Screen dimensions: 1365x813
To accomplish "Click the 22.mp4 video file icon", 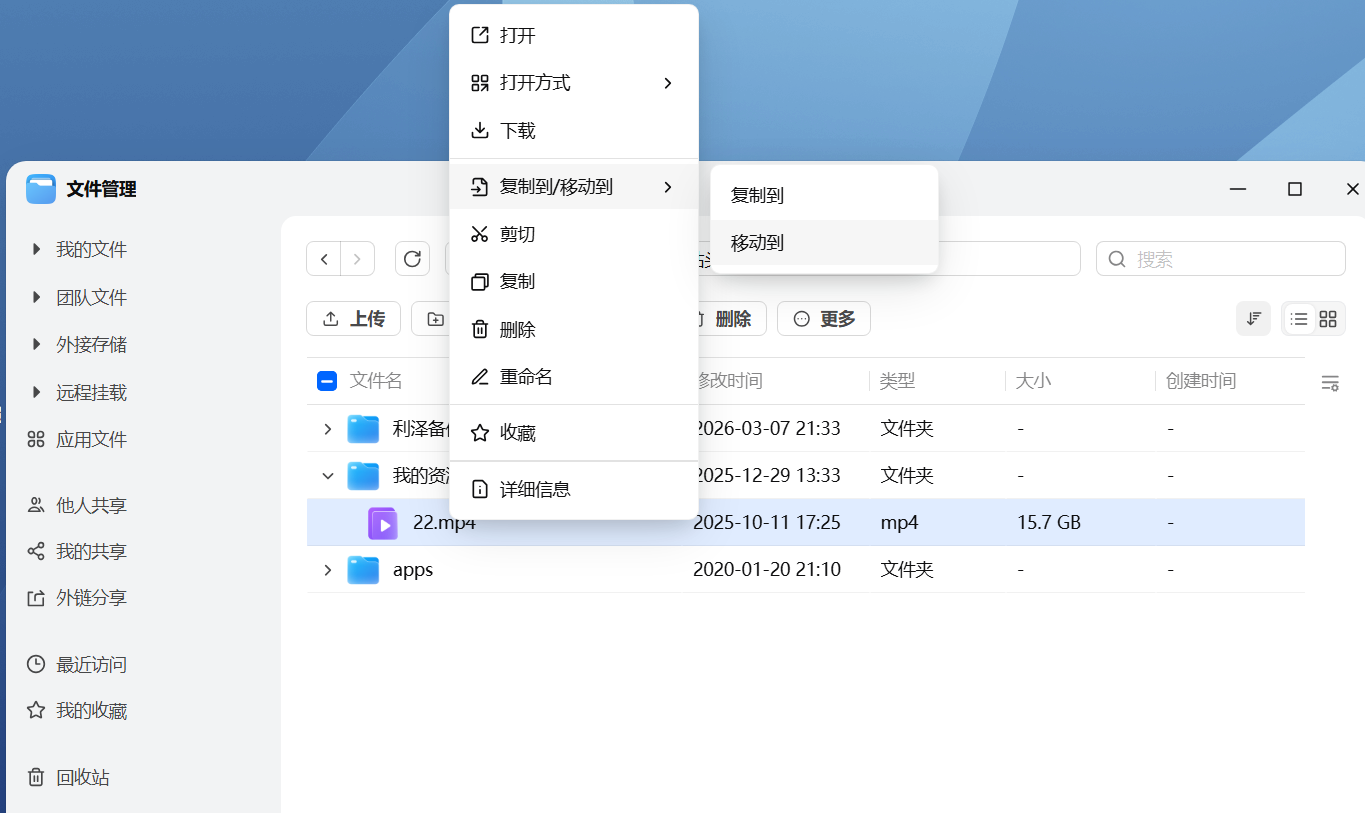I will (383, 523).
